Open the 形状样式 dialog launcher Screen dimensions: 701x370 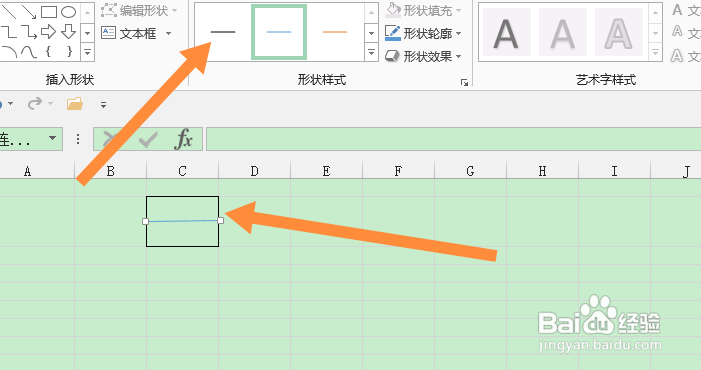[465, 82]
